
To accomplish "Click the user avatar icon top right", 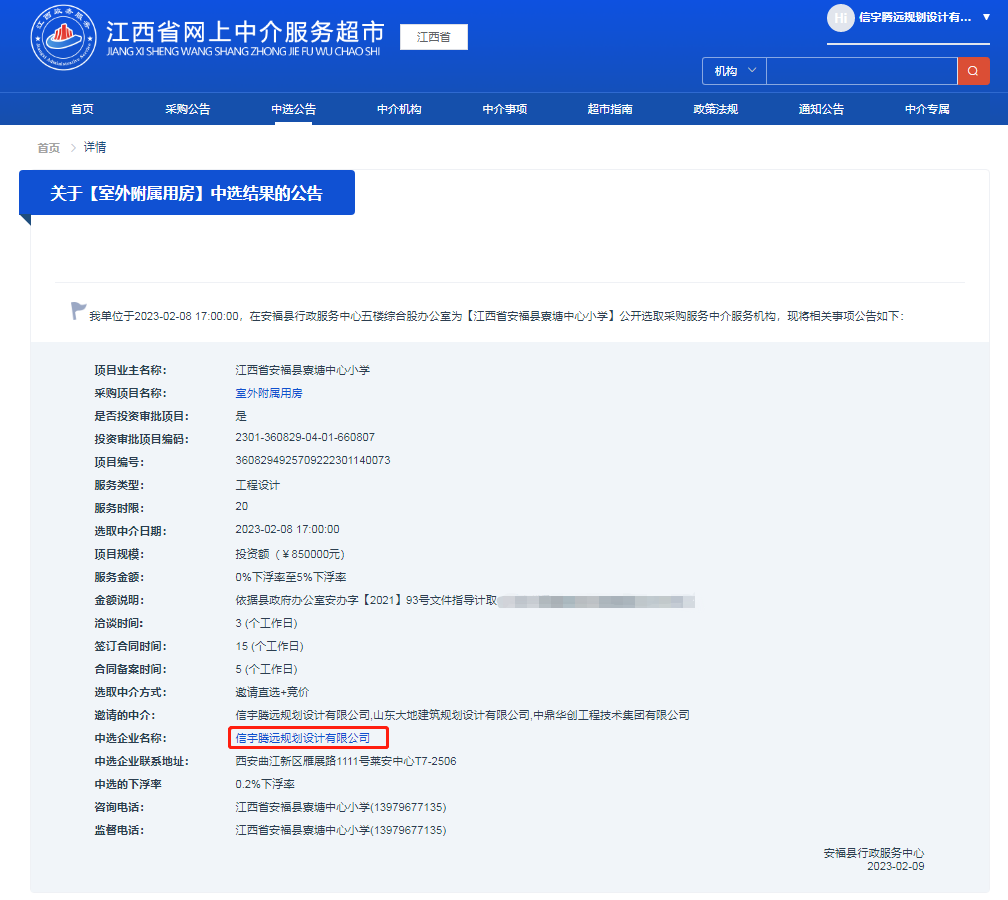I will pos(840,20).
